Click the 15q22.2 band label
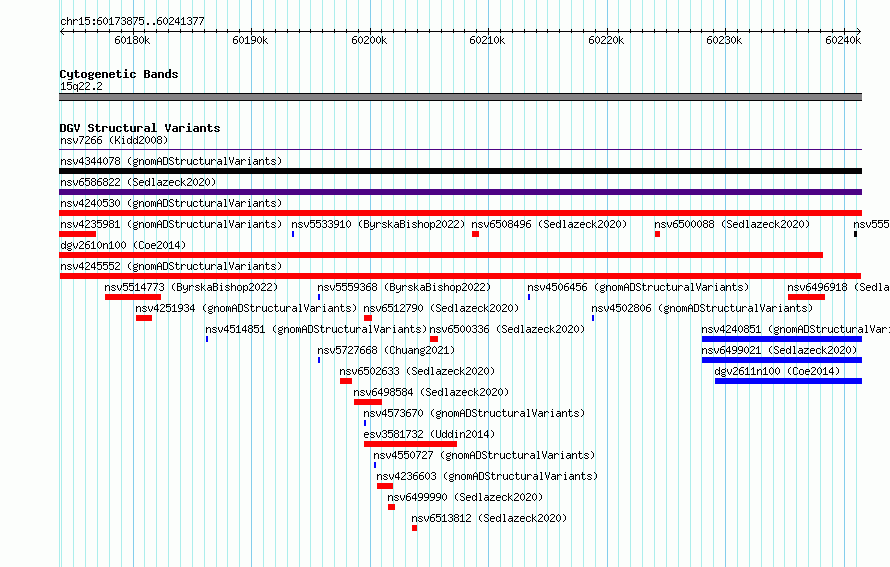Screen dimensions: 890x567 81,86
